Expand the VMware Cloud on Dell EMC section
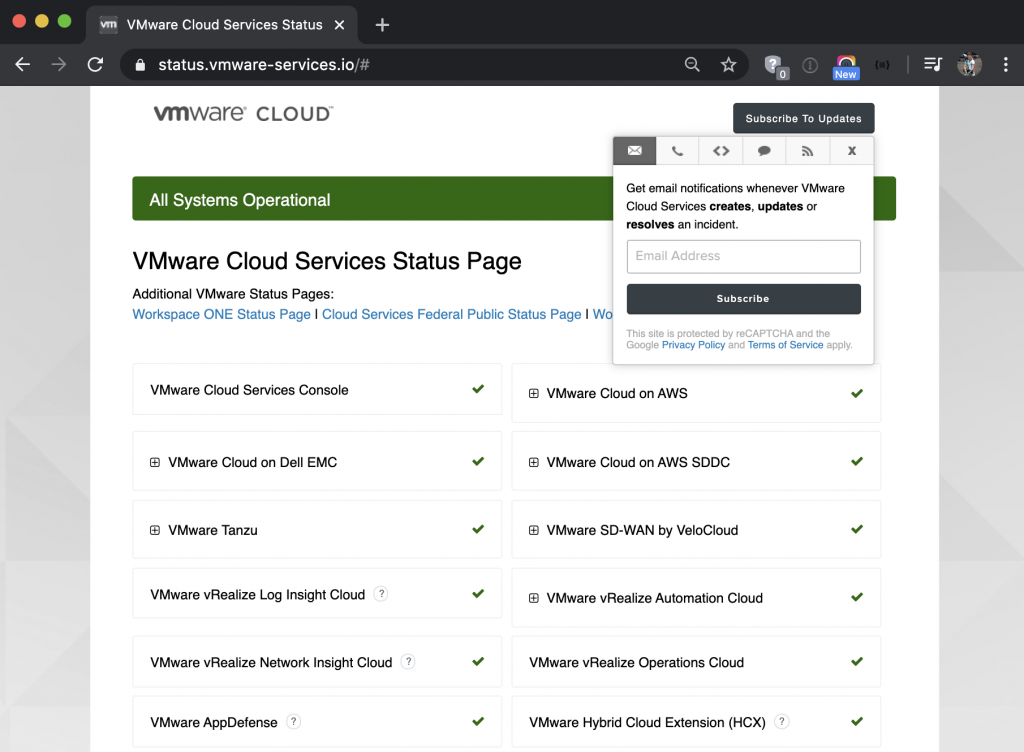Image resolution: width=1024 pixels, height=752 pixels. pos(154,461)
